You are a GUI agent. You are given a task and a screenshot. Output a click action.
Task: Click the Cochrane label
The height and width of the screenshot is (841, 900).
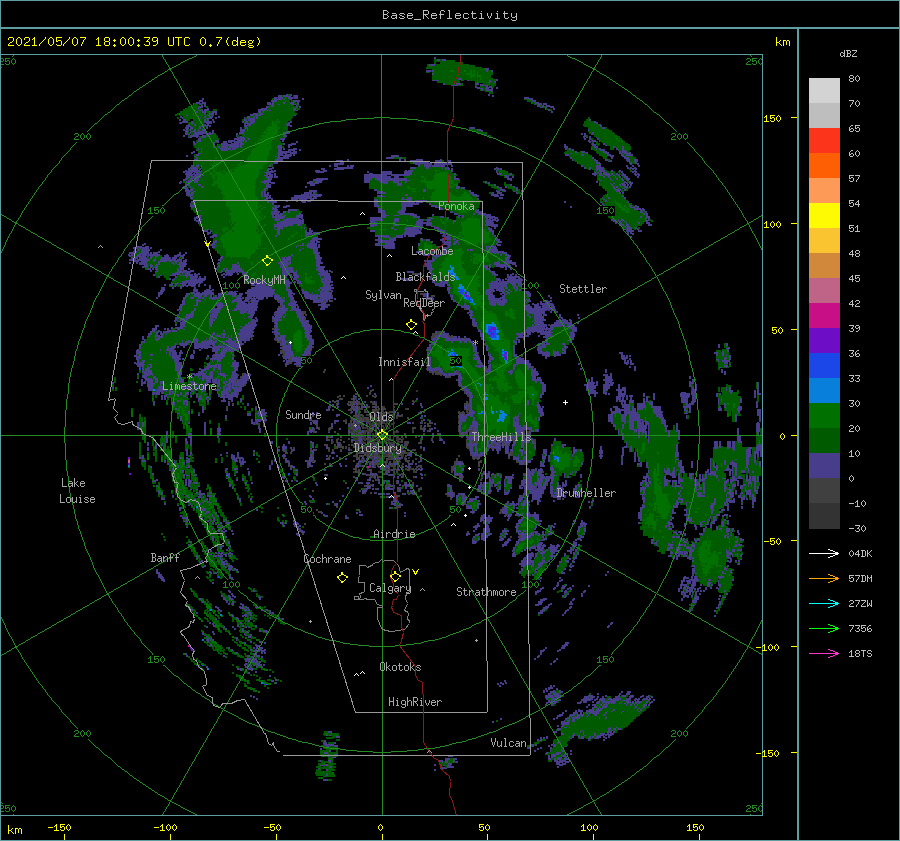tap(327, 559)
